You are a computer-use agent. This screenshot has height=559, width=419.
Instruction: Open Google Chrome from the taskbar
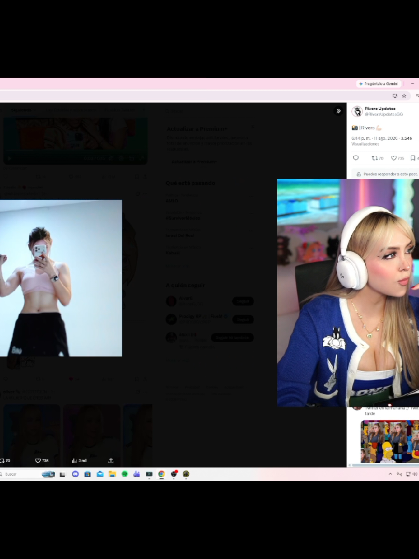pyautogui.click(x=162, y=474)
